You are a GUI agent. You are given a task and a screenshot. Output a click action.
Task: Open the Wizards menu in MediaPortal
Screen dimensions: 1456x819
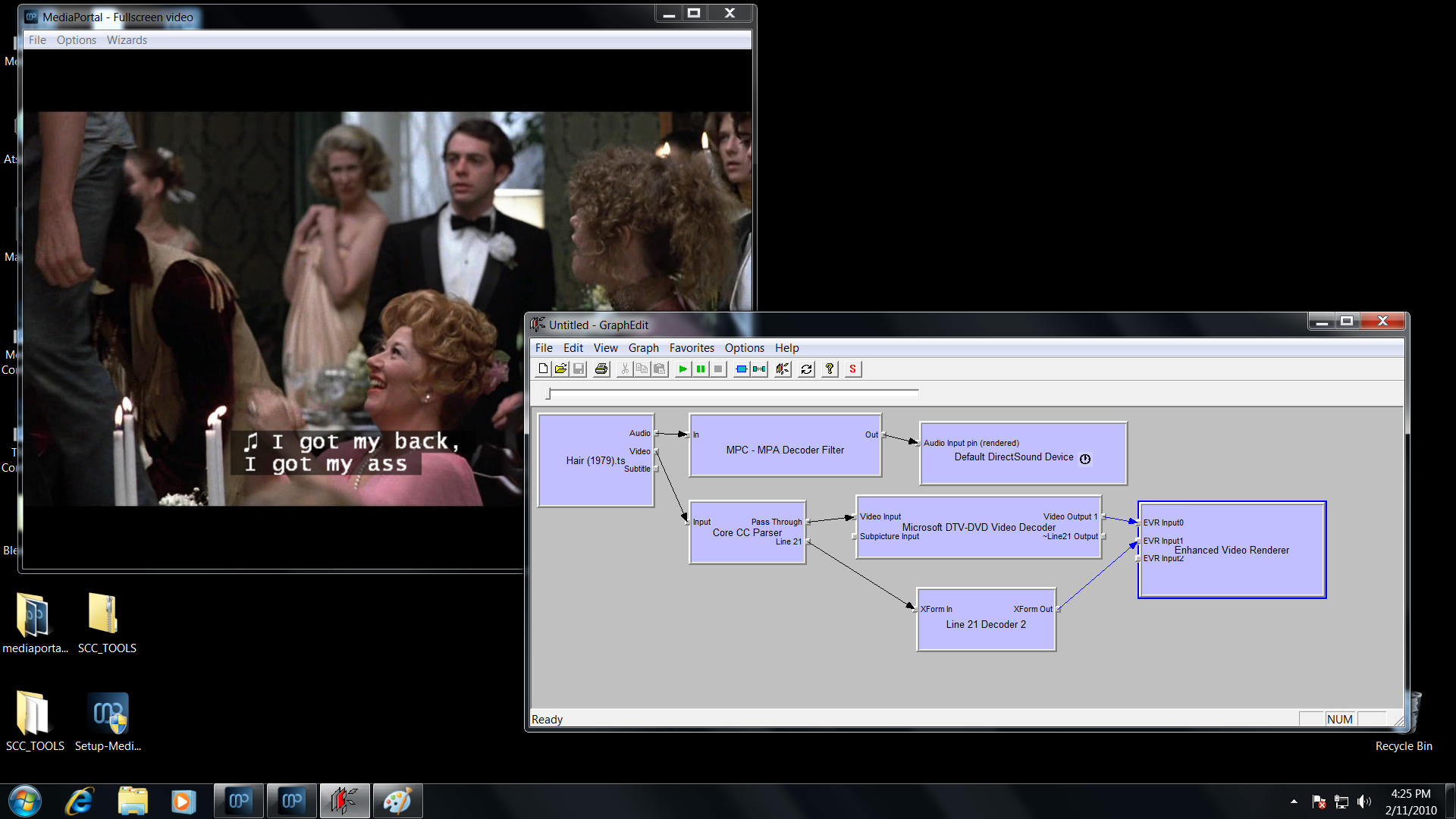127,40
